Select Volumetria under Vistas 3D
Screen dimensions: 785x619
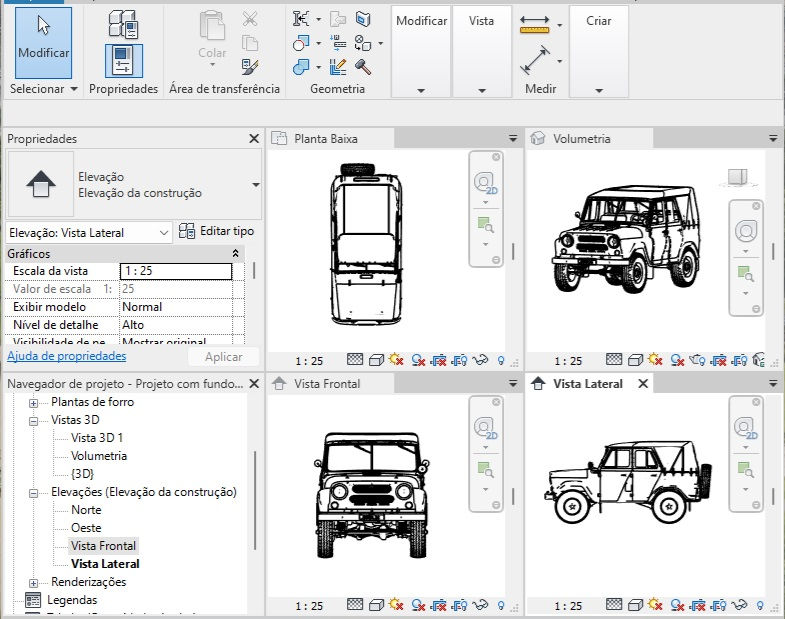coord(99,456)
